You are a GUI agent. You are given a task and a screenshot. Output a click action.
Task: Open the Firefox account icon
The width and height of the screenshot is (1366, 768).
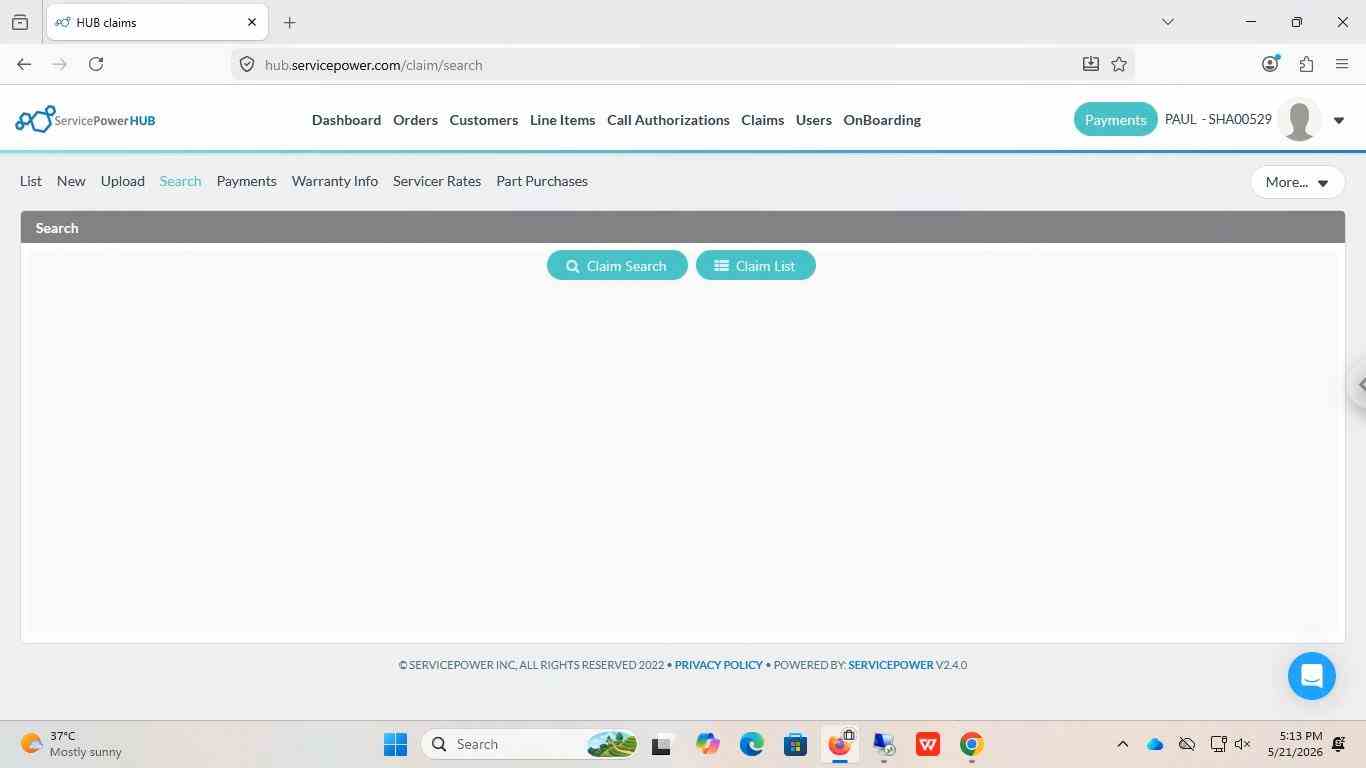tap(1270, 64)
